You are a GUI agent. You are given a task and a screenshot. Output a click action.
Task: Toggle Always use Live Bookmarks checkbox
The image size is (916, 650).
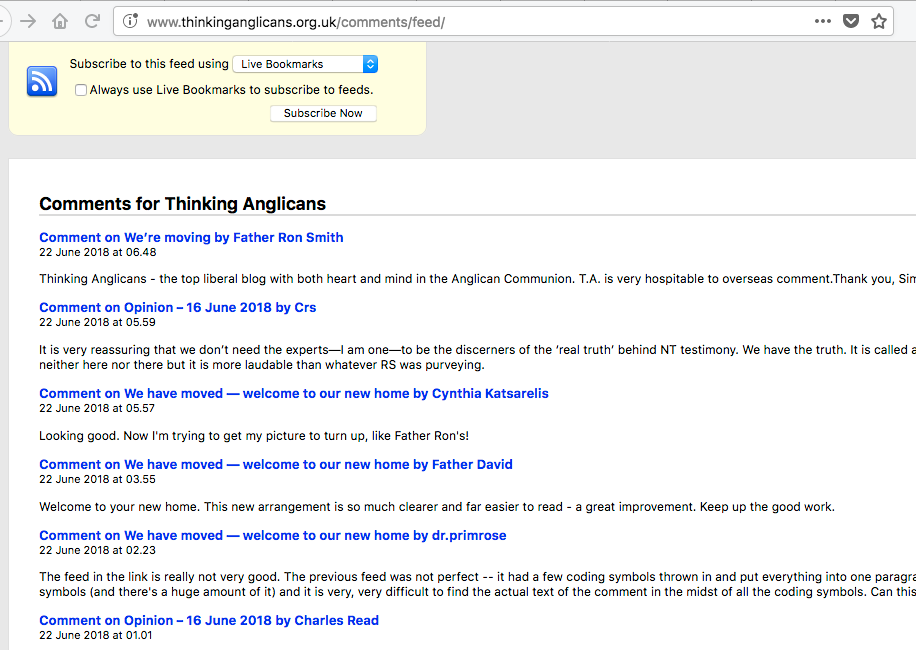[x=81, y=90]
